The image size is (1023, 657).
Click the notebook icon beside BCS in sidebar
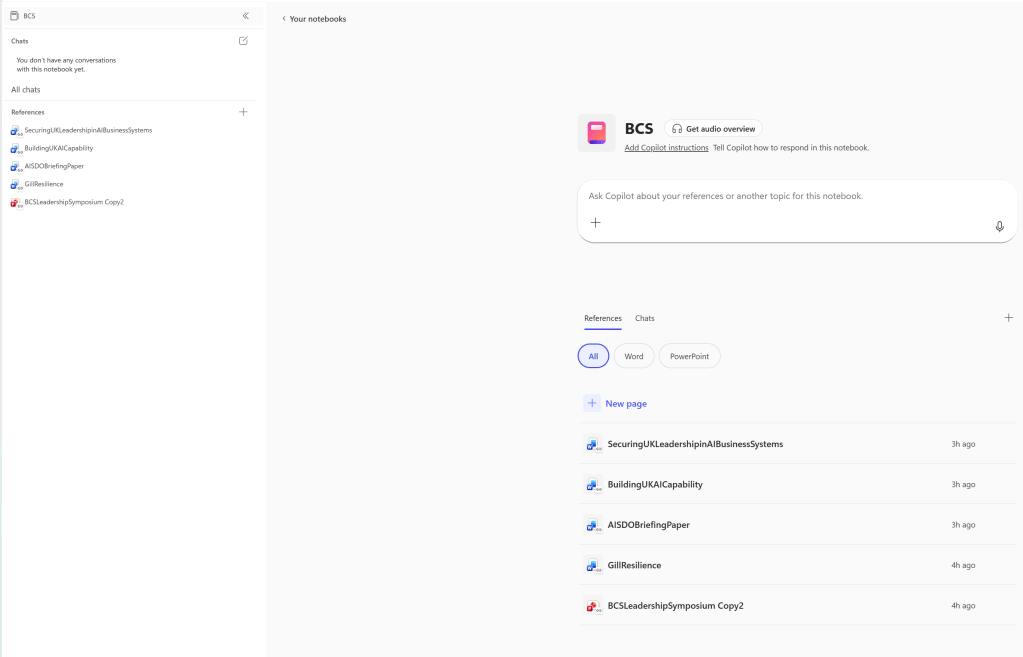point(14,16)
